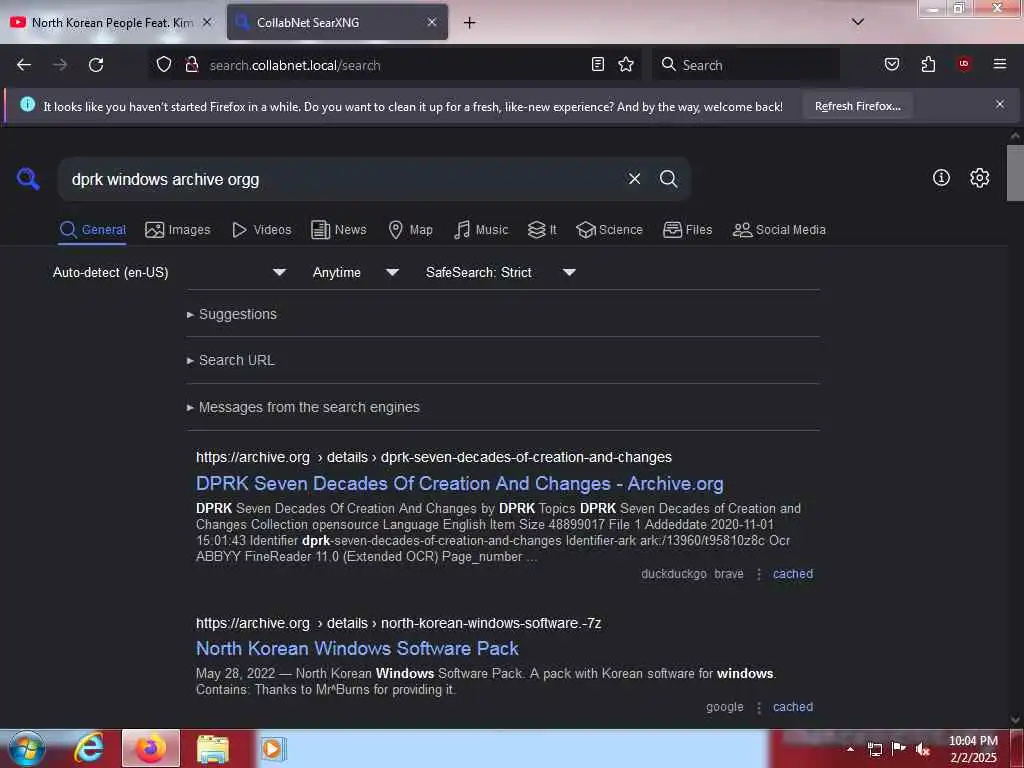Open the Extensions puzzle icon
The image size is (1024, 768).
tap(928, 64)
